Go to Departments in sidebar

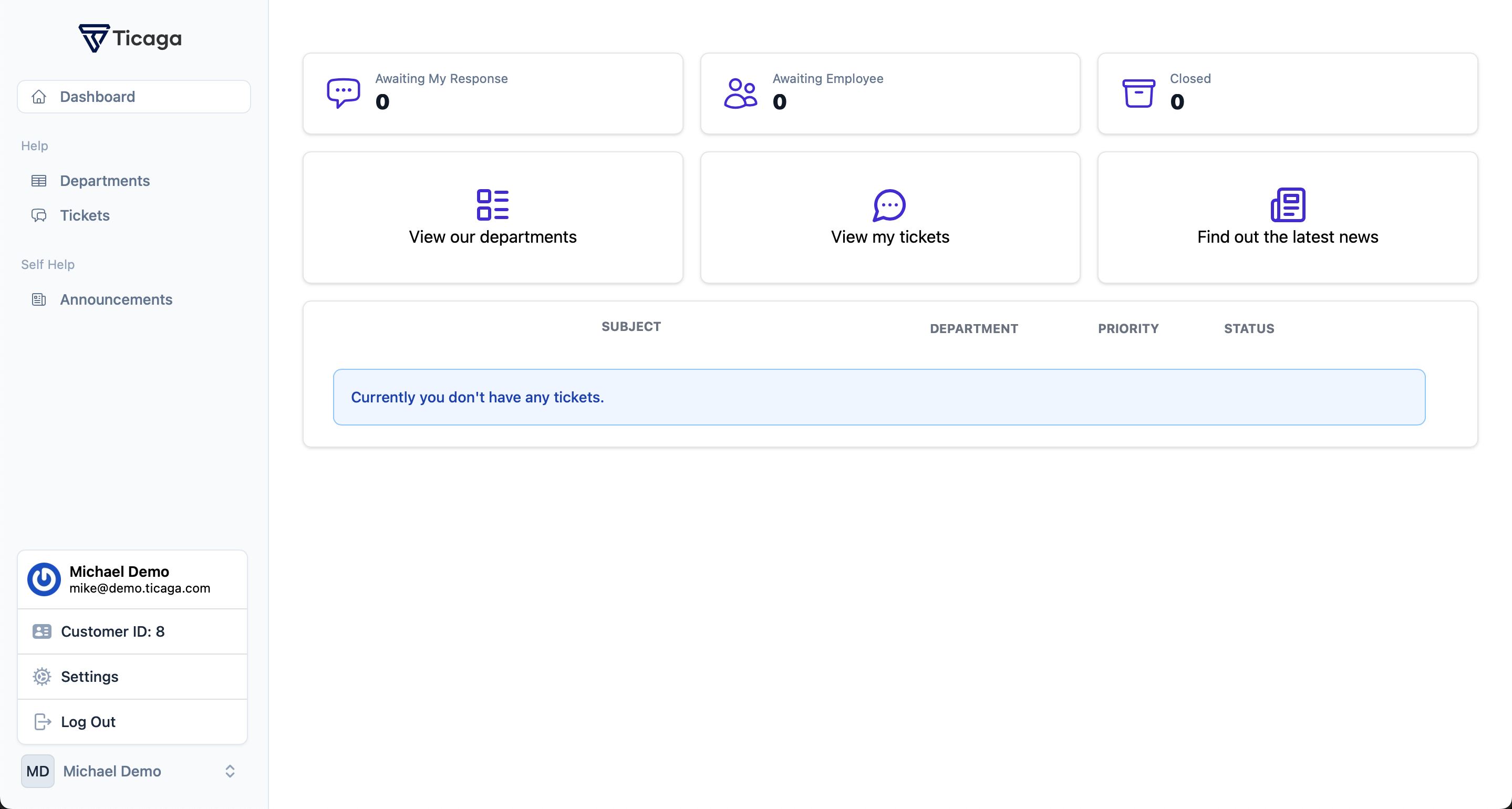134,181
